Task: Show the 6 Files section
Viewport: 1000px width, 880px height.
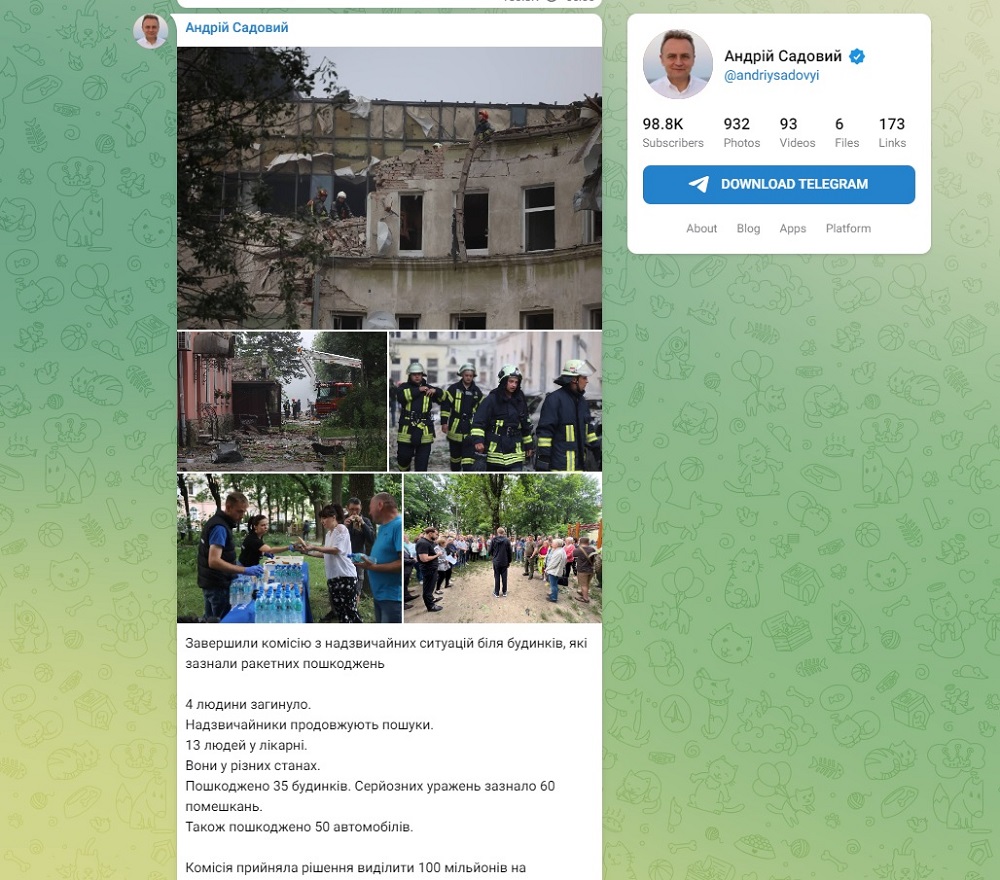Action: (847, 133)
